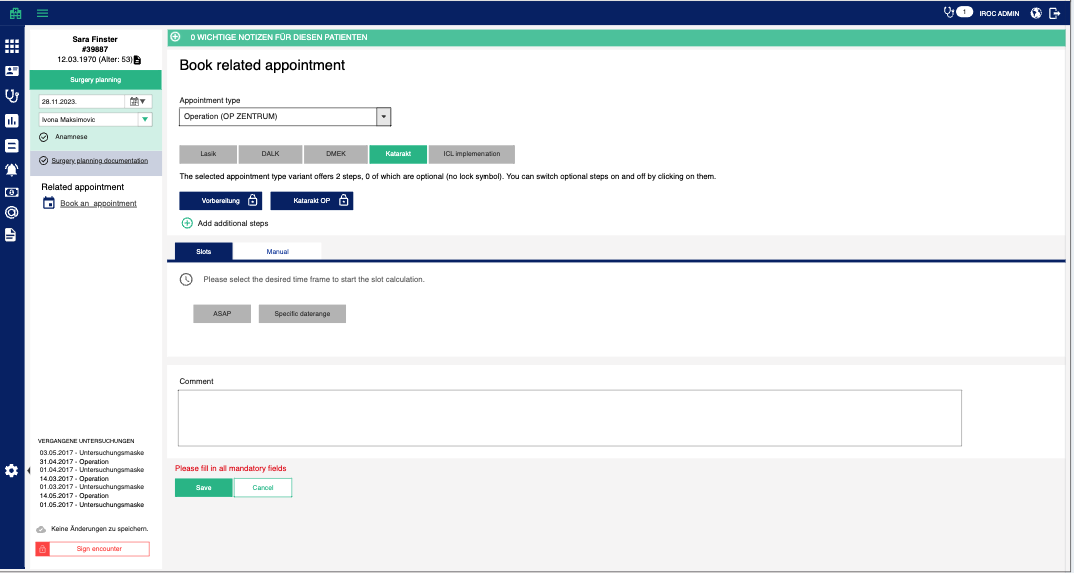The image size is (1074, 573).
Task: Switch to the Manual tab
Action: (x=277, y=251)
